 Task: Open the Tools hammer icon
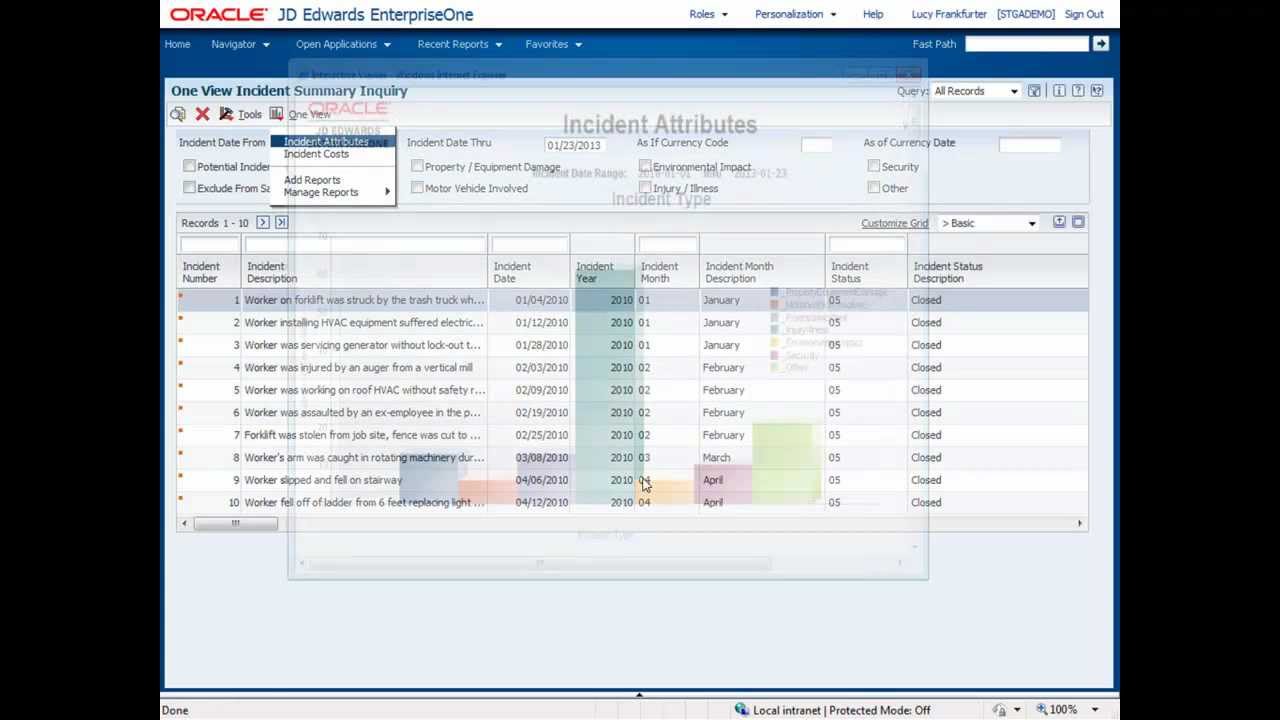tap(226, 115)
